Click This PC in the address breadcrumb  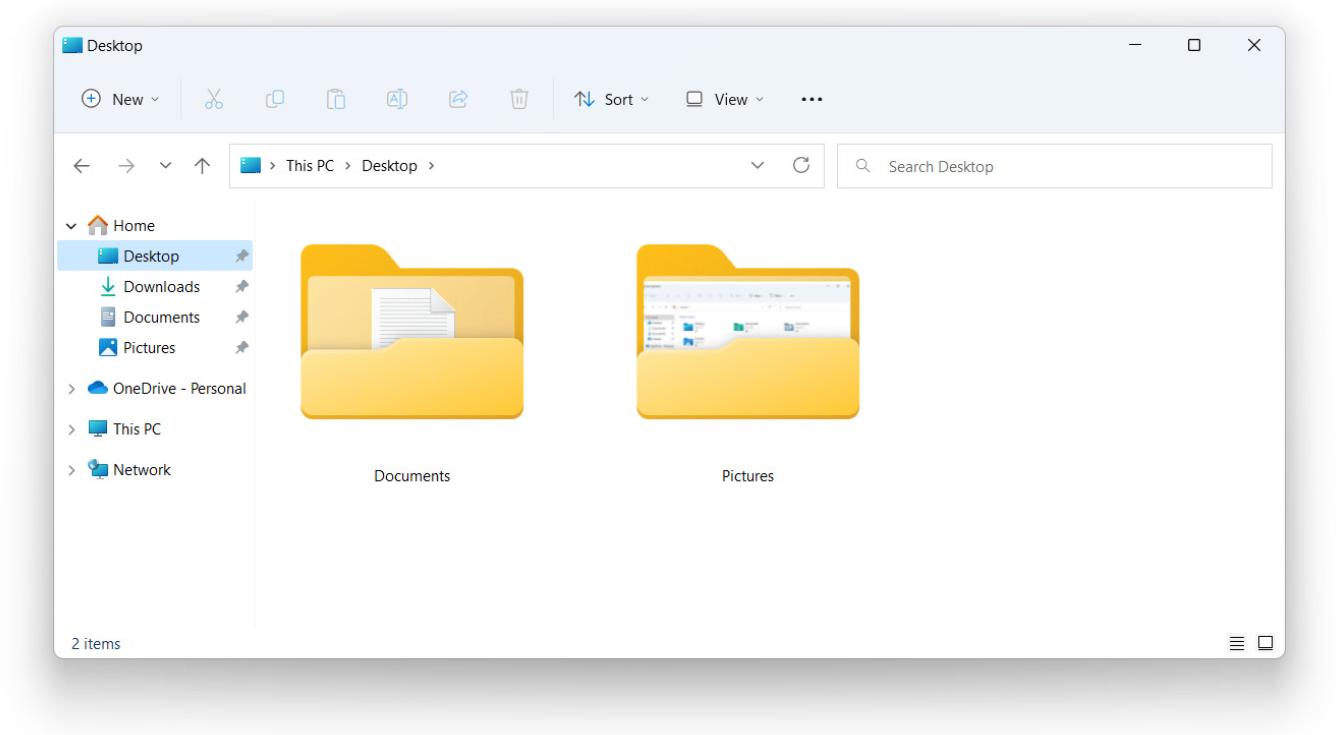(309, 166)
